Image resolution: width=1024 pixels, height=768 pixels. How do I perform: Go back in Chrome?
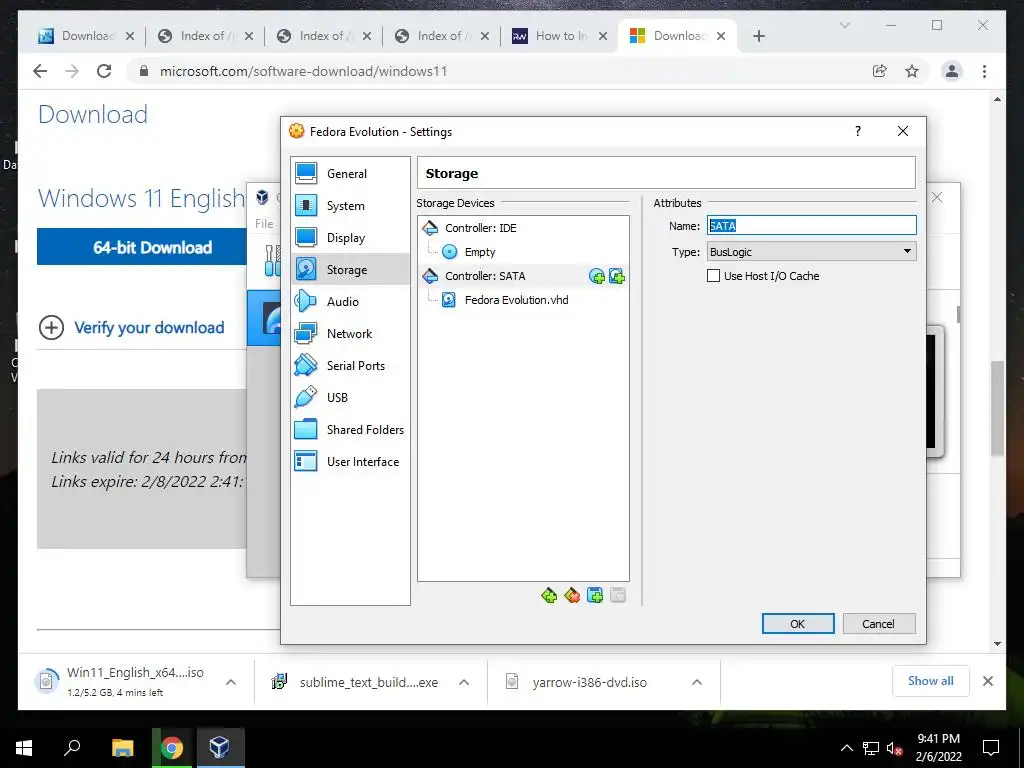point(40,71)
